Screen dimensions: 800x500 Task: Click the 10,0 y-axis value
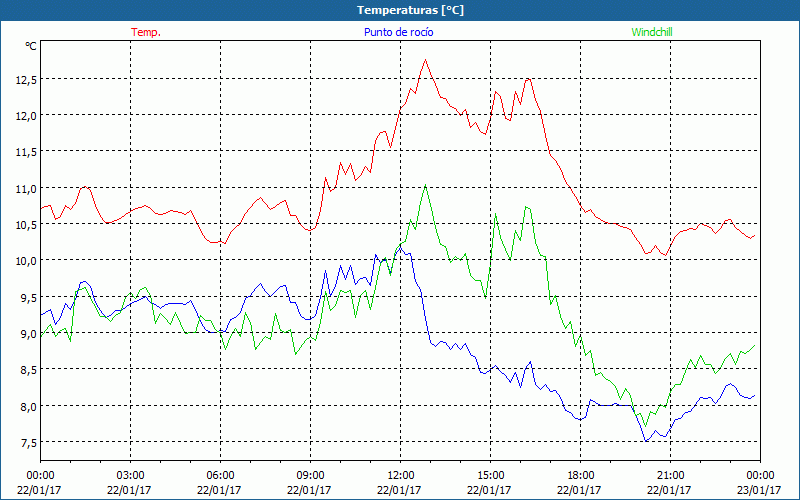pos(26,261)
